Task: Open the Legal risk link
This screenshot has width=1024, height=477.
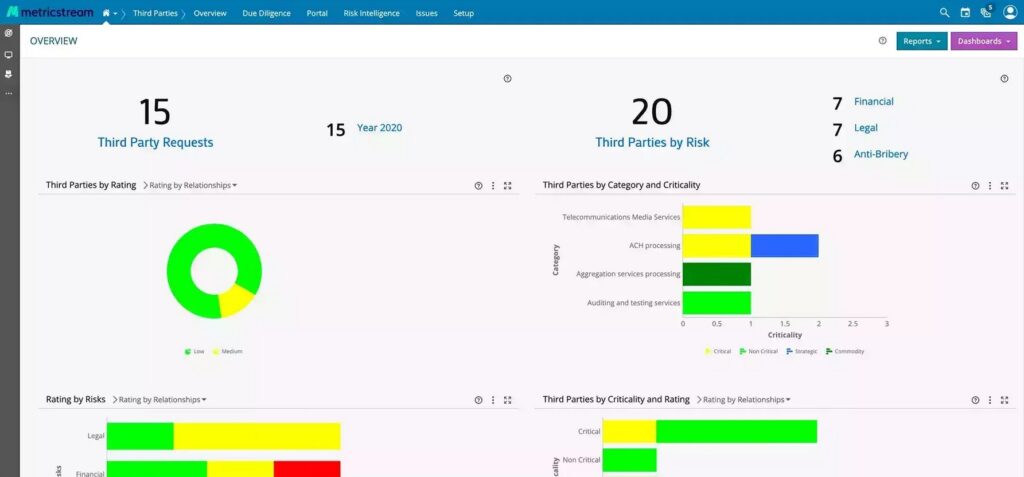Action: coord(866,128)
